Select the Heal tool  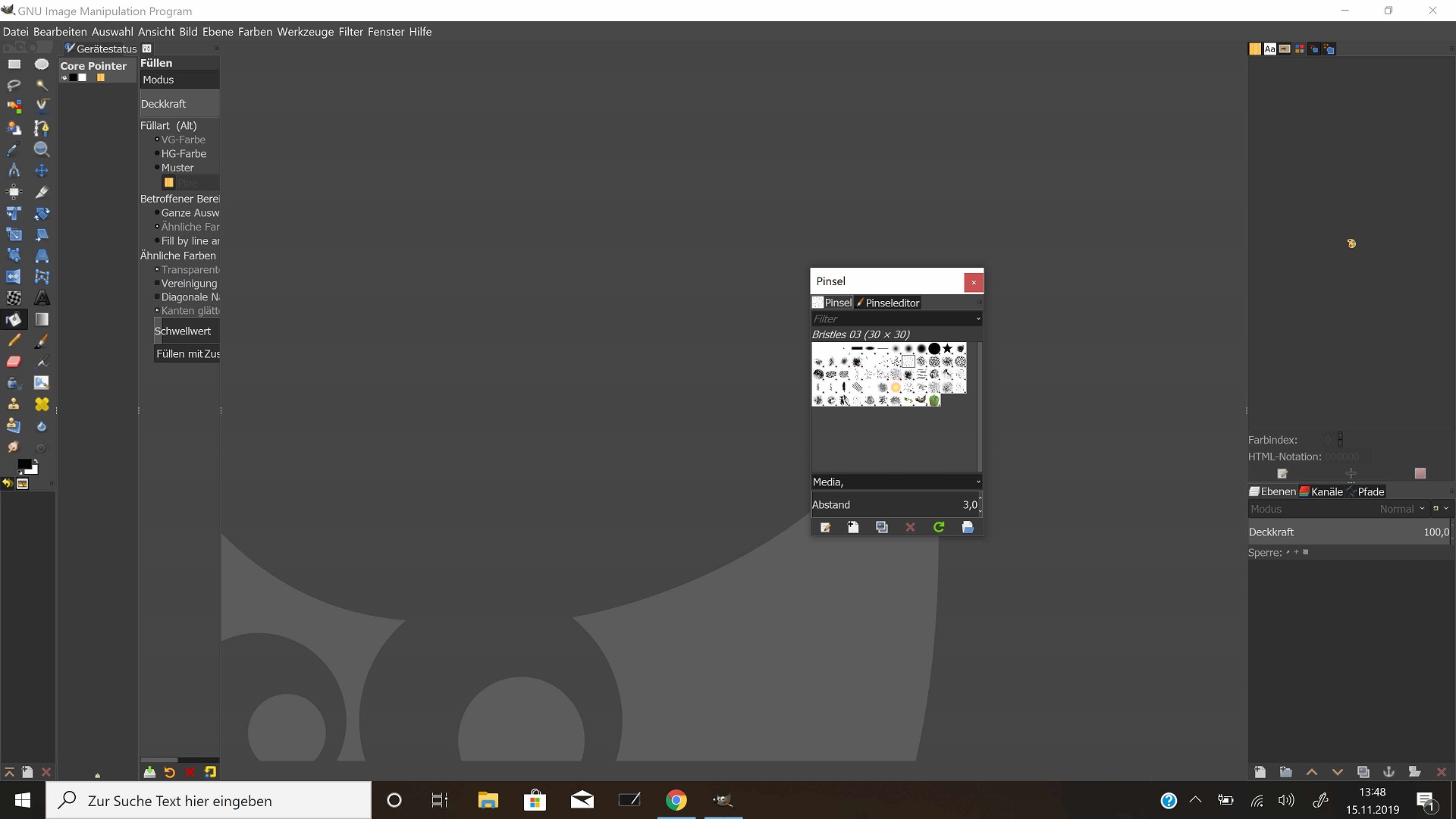pyautogui.click(x=42, y=404)
